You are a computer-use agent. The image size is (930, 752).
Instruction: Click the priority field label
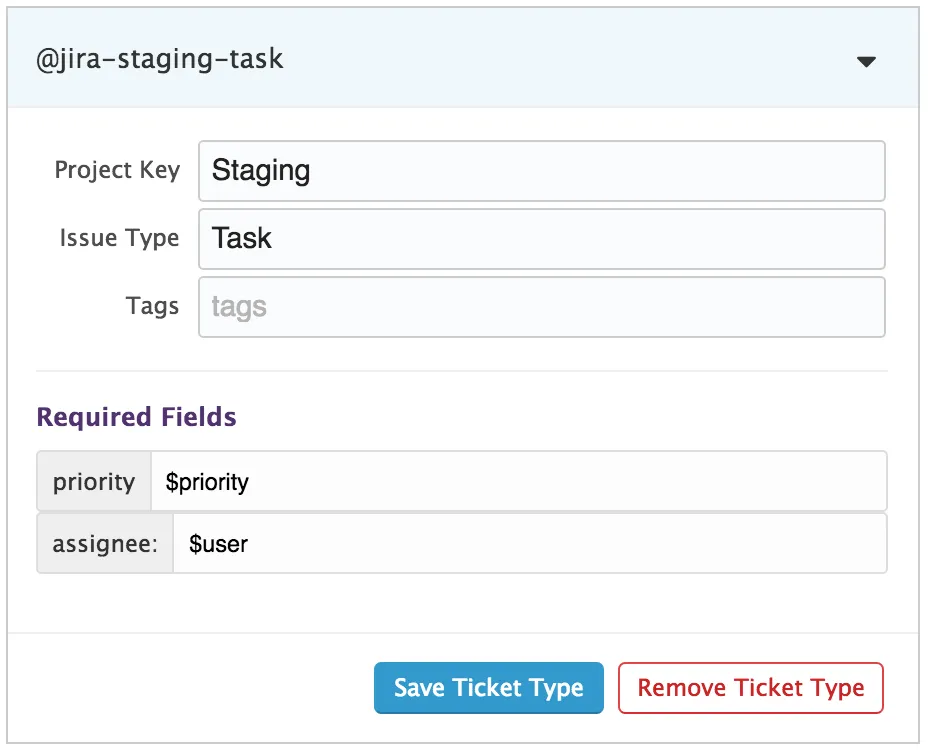pyautogui.click(x=94, y=482)
